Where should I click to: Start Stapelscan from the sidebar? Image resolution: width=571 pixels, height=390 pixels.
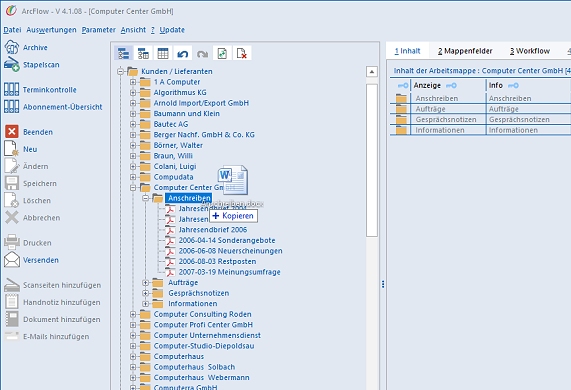pyautogui.click(x=11, y=64)
